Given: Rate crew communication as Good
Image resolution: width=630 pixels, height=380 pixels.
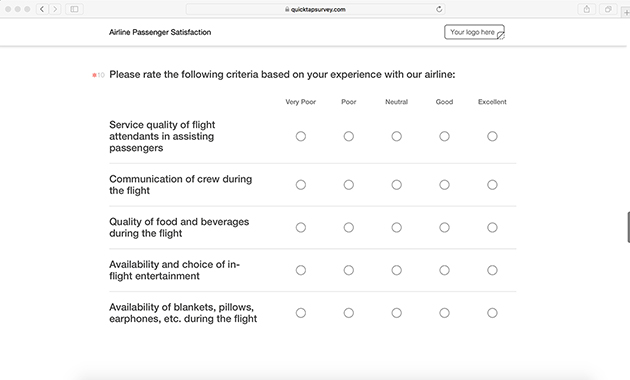Looking at the screenshot, I should [444, 185].
